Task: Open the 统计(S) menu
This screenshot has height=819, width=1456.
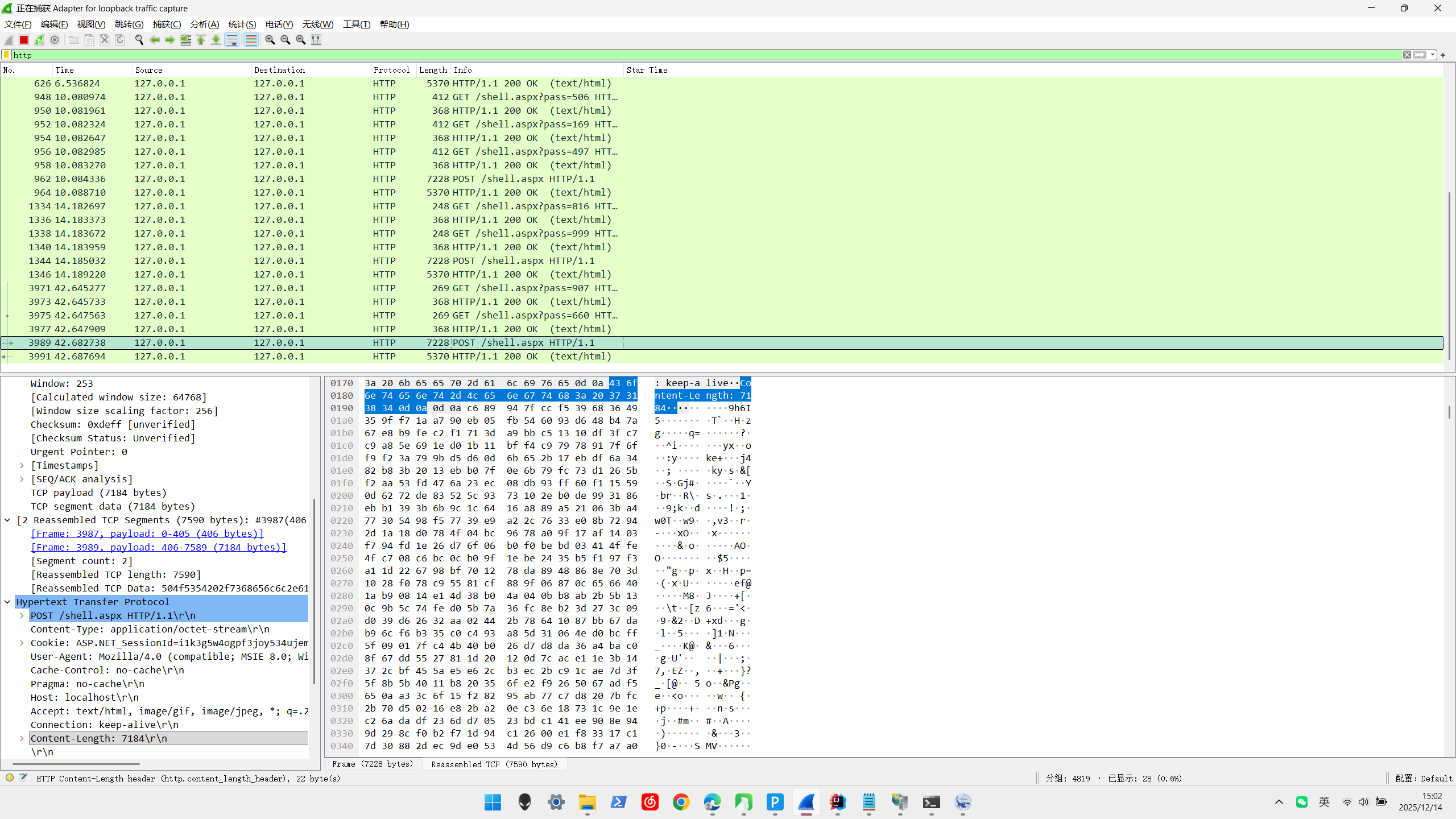Action: pyautogui.click(x=242, y=24)
